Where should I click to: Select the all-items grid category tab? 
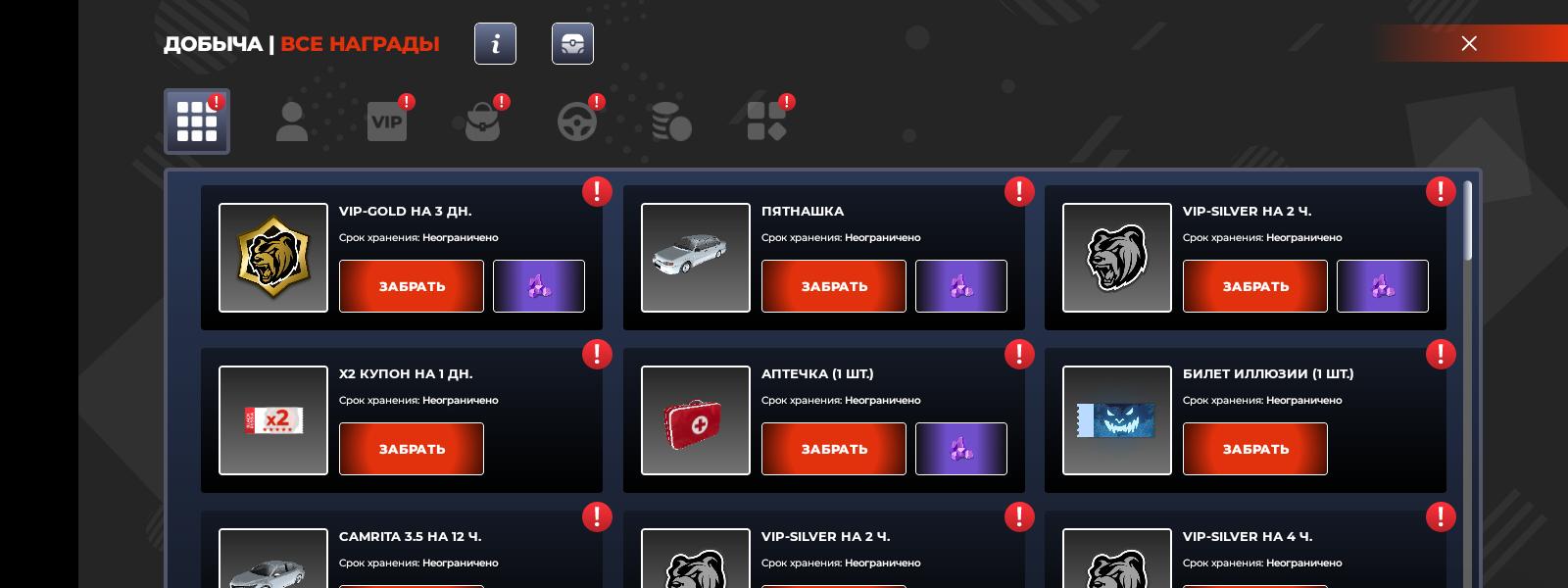coord(197,122)
